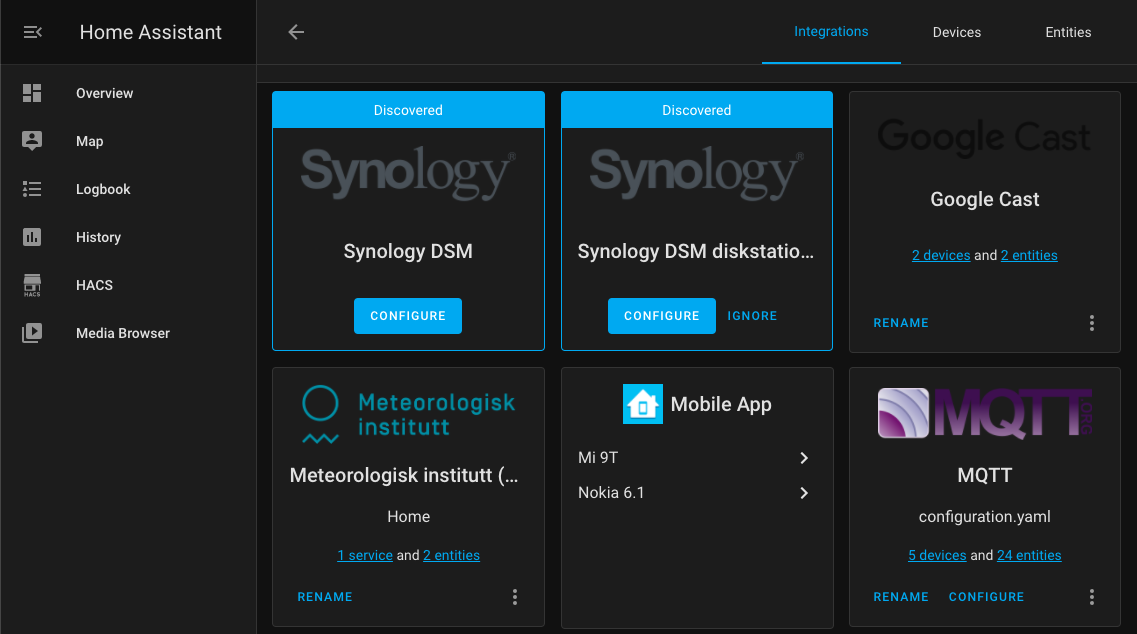Image resolution: width=1137 pixels, height=634 pixels.
Task: Open Meteorologisk 1 service link
Action: point(365,555)
